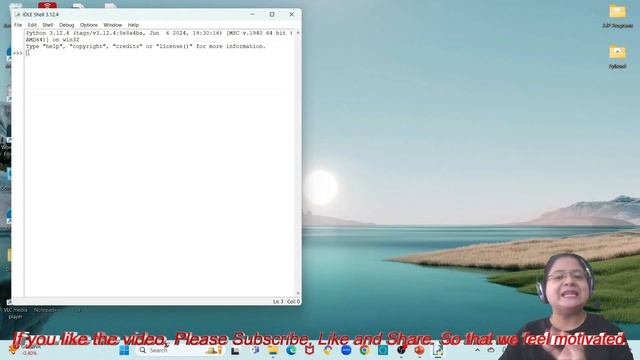Screen dimensions: 640x360
Task: Open Microsoft Edge from the taskbar
Action: click(x=291, y=350)
